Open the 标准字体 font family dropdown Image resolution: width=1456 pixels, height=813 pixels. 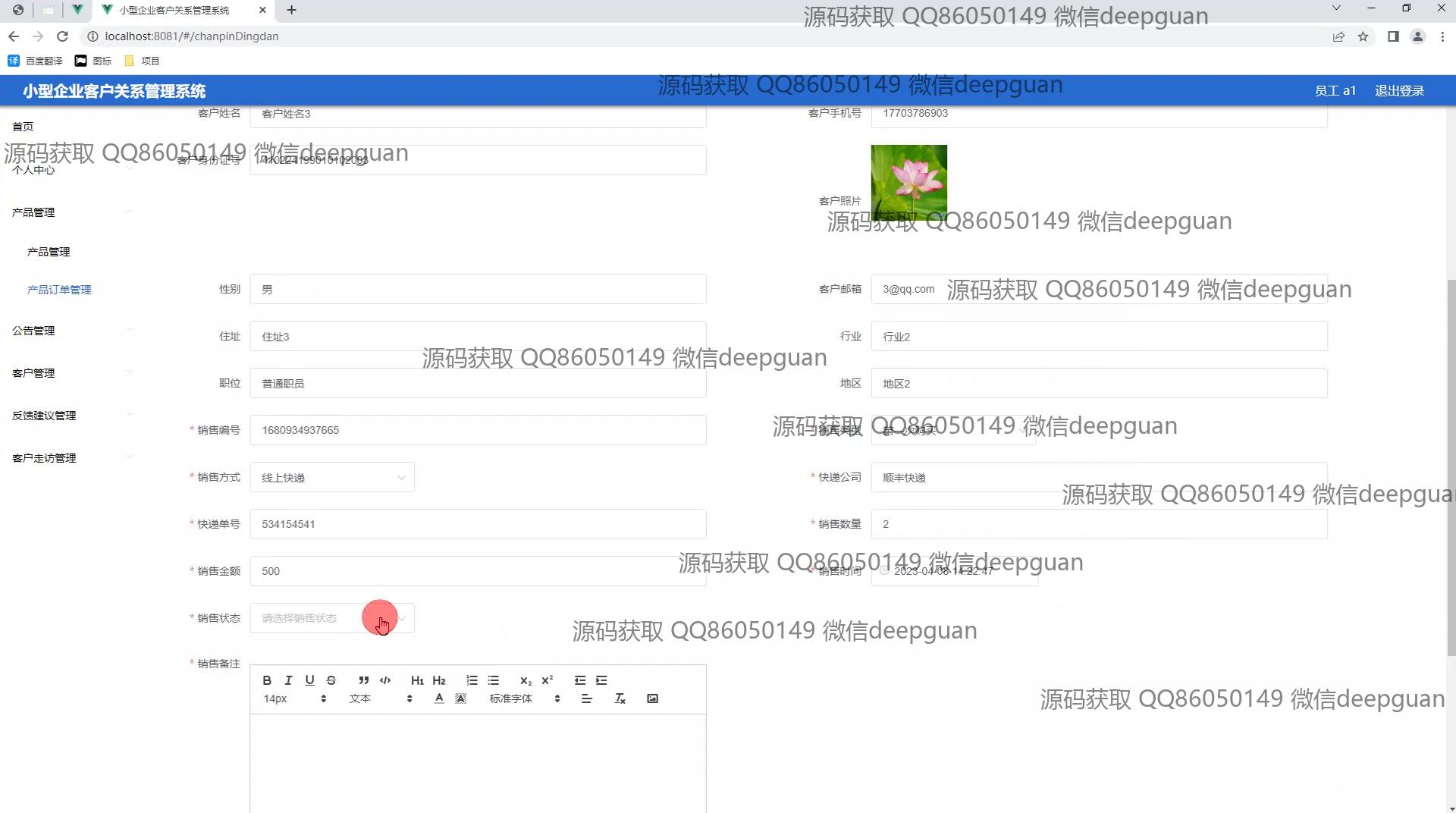click(x=524, y=698)
